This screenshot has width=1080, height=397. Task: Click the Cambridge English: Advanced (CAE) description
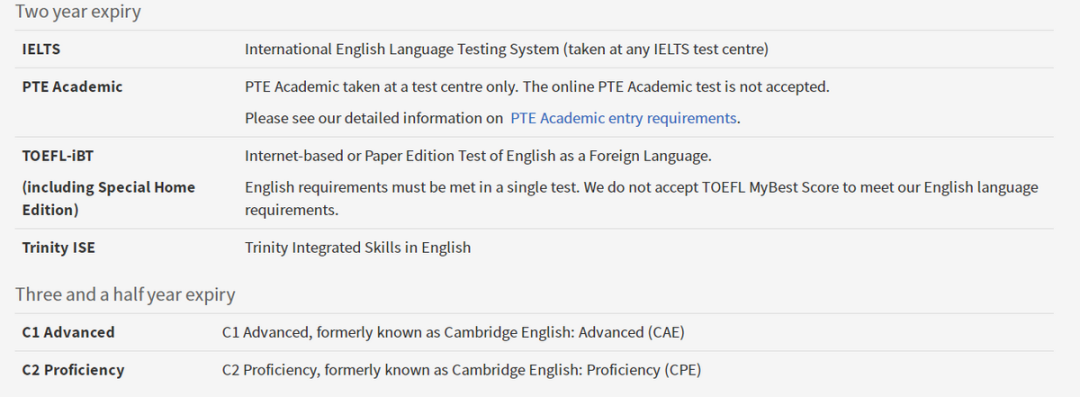(453, 332)
